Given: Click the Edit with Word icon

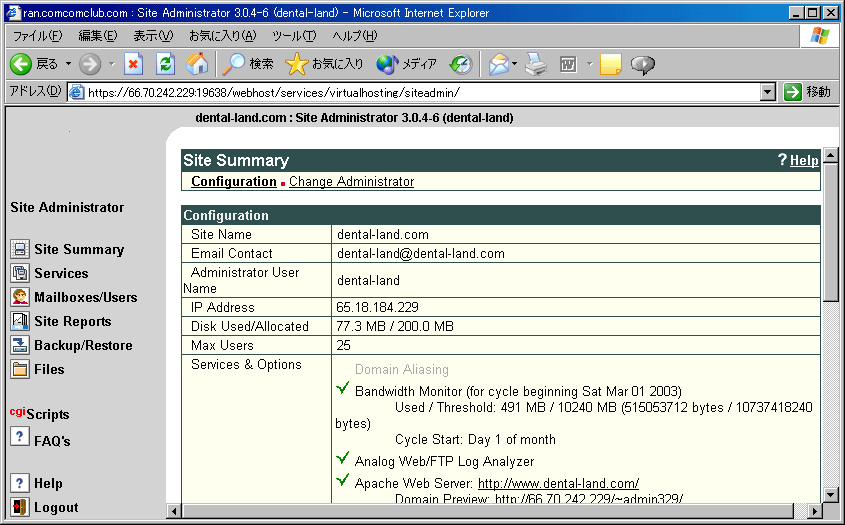Looking at the screenshot, I should pyautogui.click(x=568, y=64).
